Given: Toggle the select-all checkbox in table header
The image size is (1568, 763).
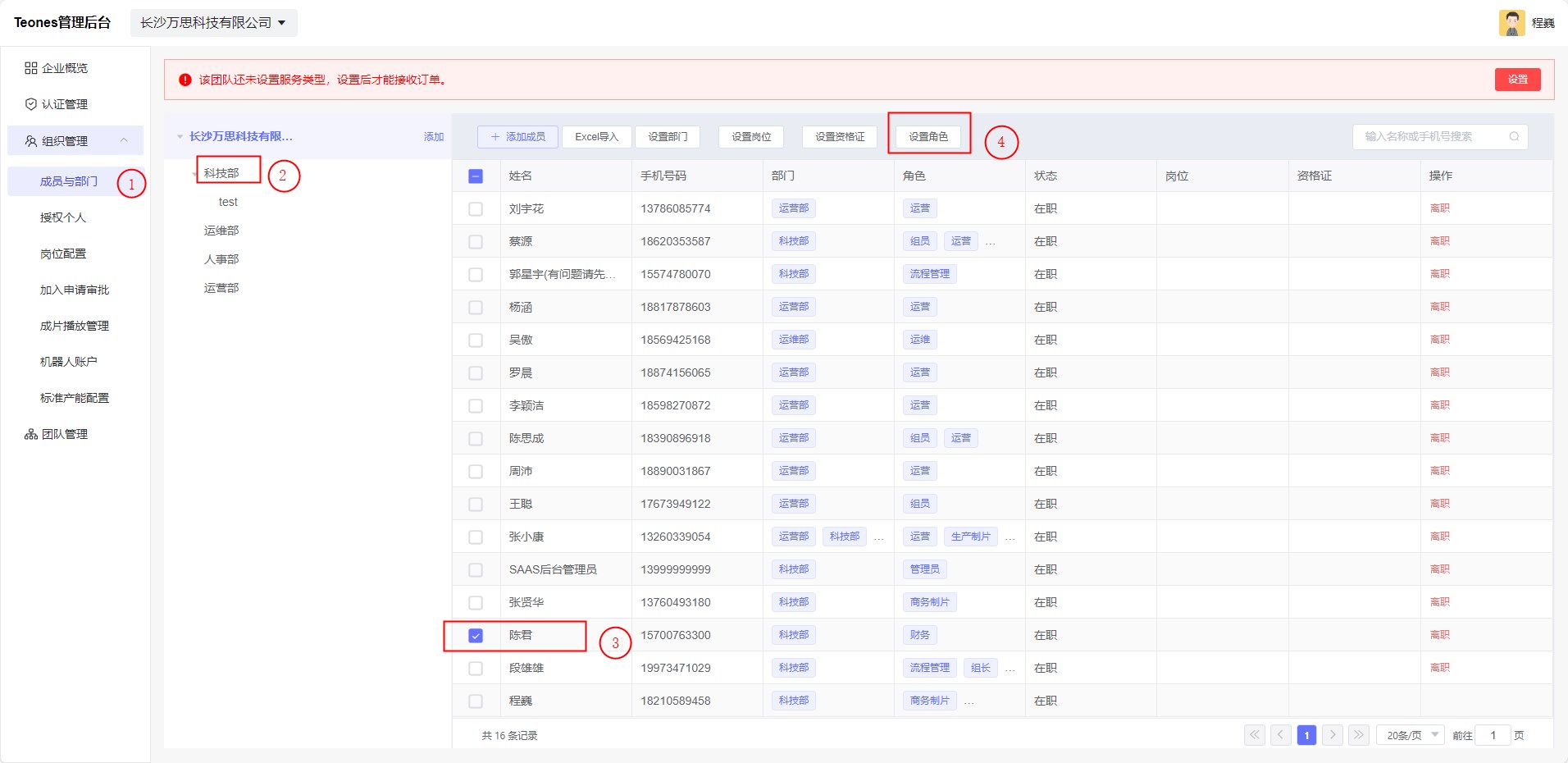Looking at the screenshot, I should (476, 176).
